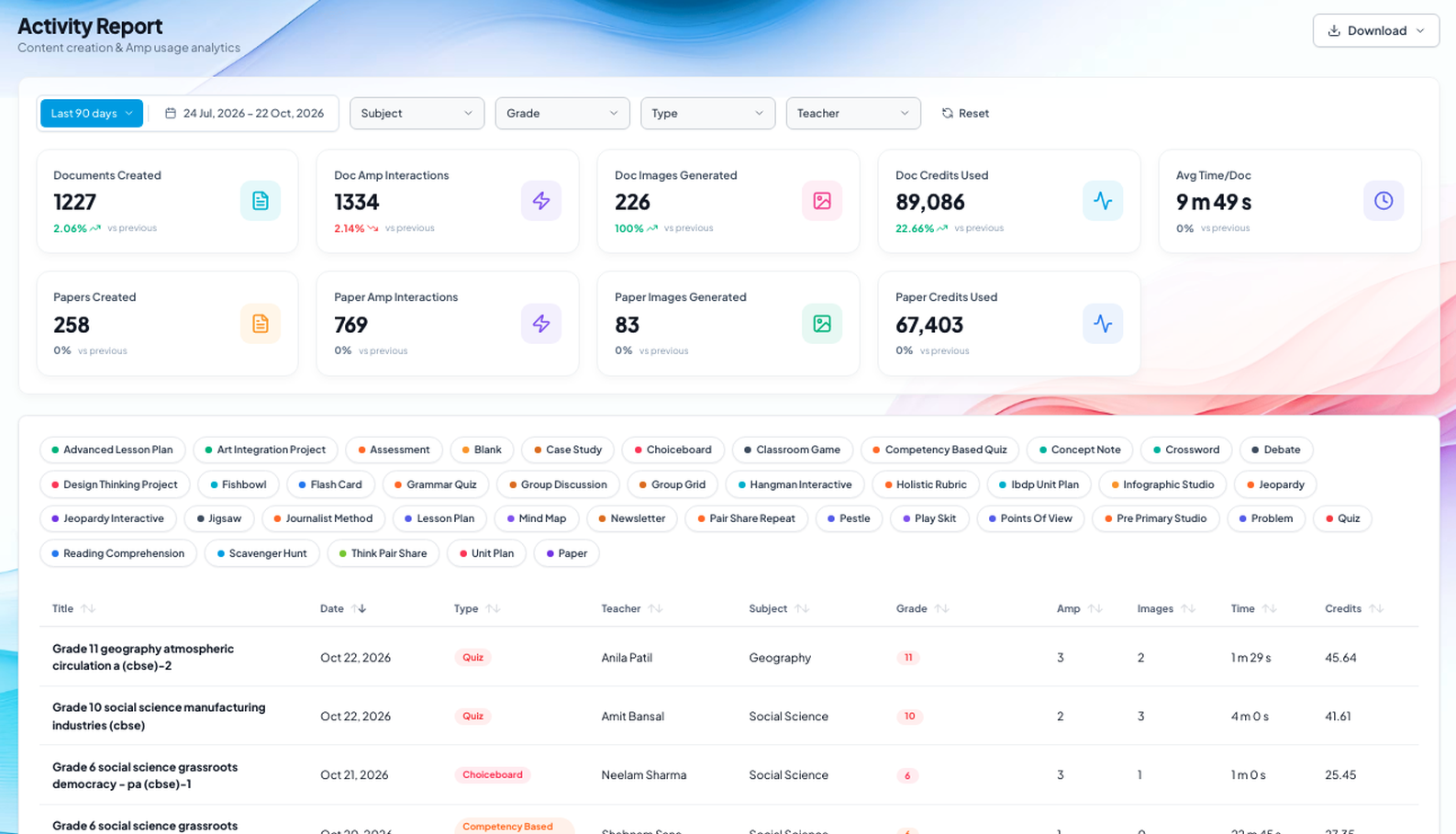Click the Paper Images Generated green icon
This screenshot has width=1456, height=834.
point(822,324)
